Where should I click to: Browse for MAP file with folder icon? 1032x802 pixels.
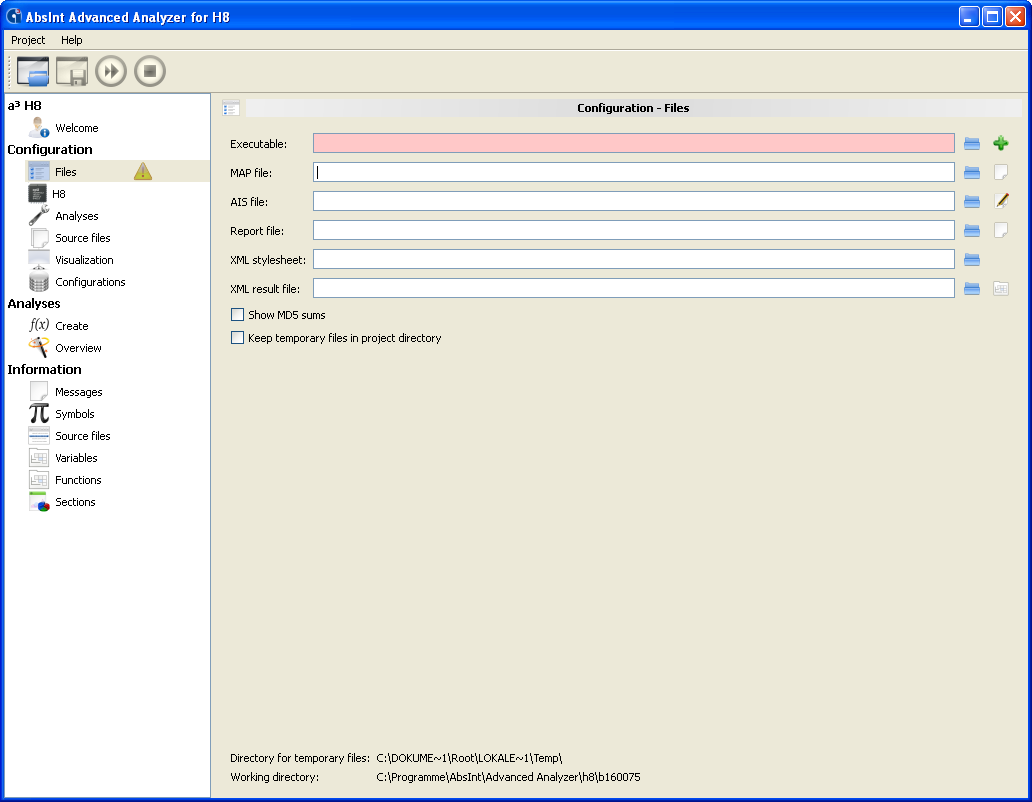pyautogui.click(x=972, y=172)
